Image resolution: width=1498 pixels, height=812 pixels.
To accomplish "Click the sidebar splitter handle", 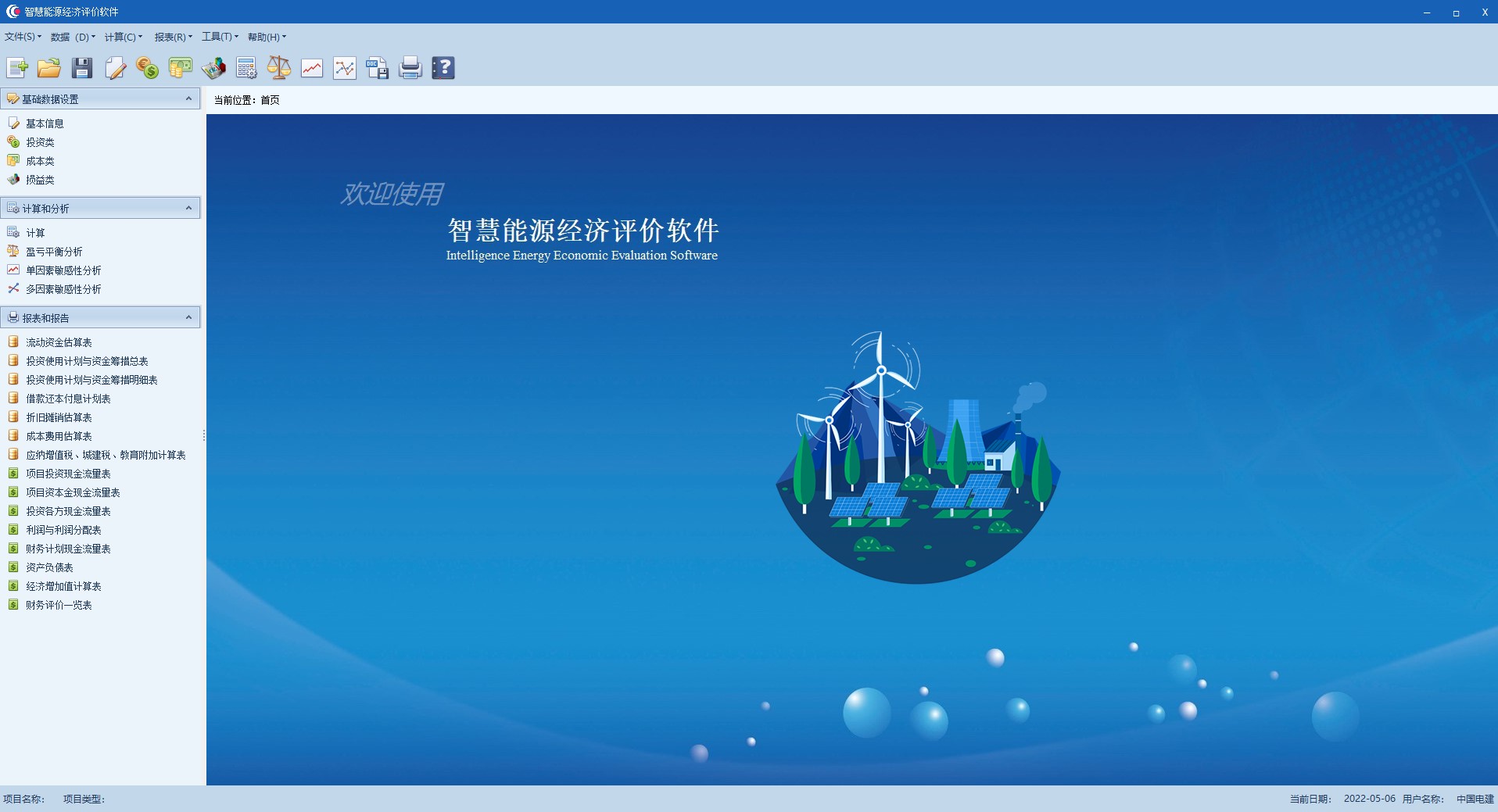I will (x=204, y=435).
